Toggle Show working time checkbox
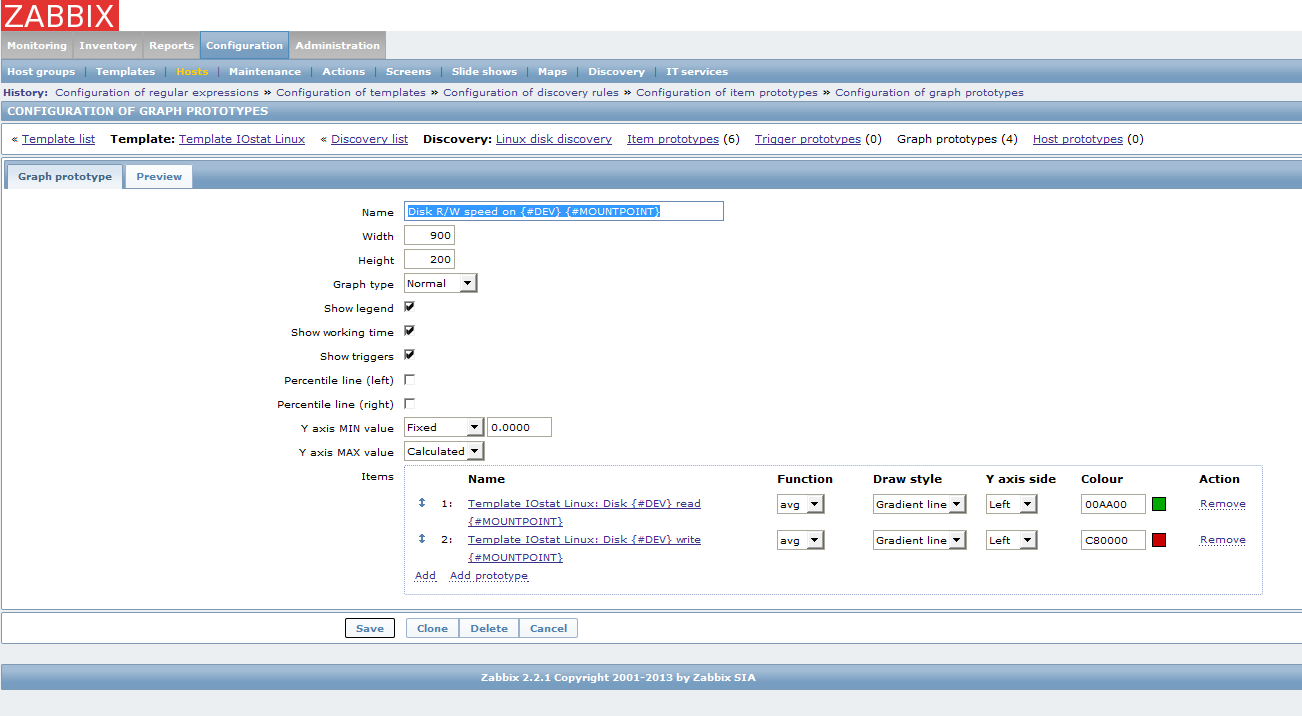Screen dimensions: 1302x716 pyautogui.click(x=409, y=331)
